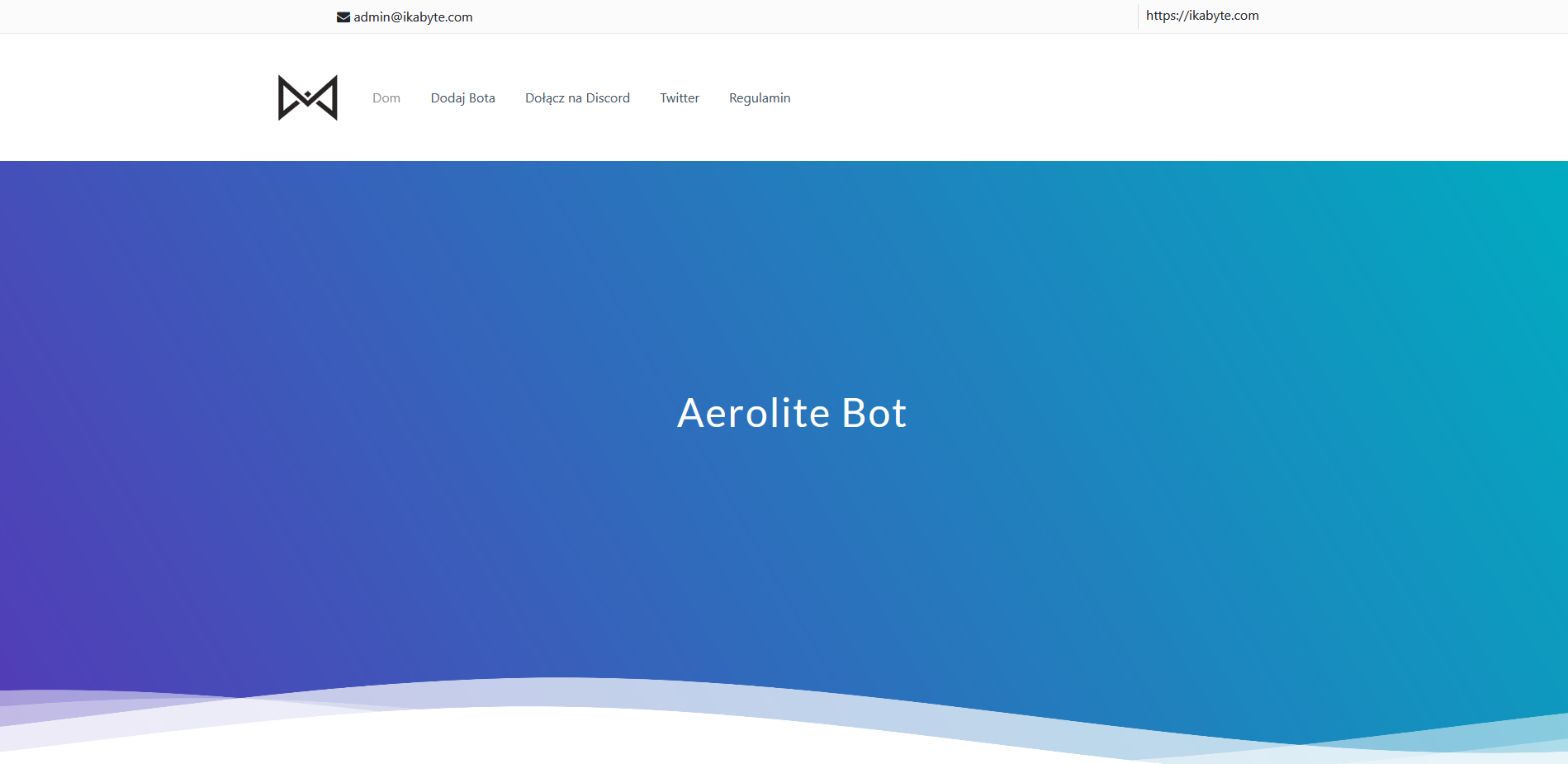Click the empty header space right of Regulamin
This screenshot has height=764, width=1568.
(x=1073, y=98)
